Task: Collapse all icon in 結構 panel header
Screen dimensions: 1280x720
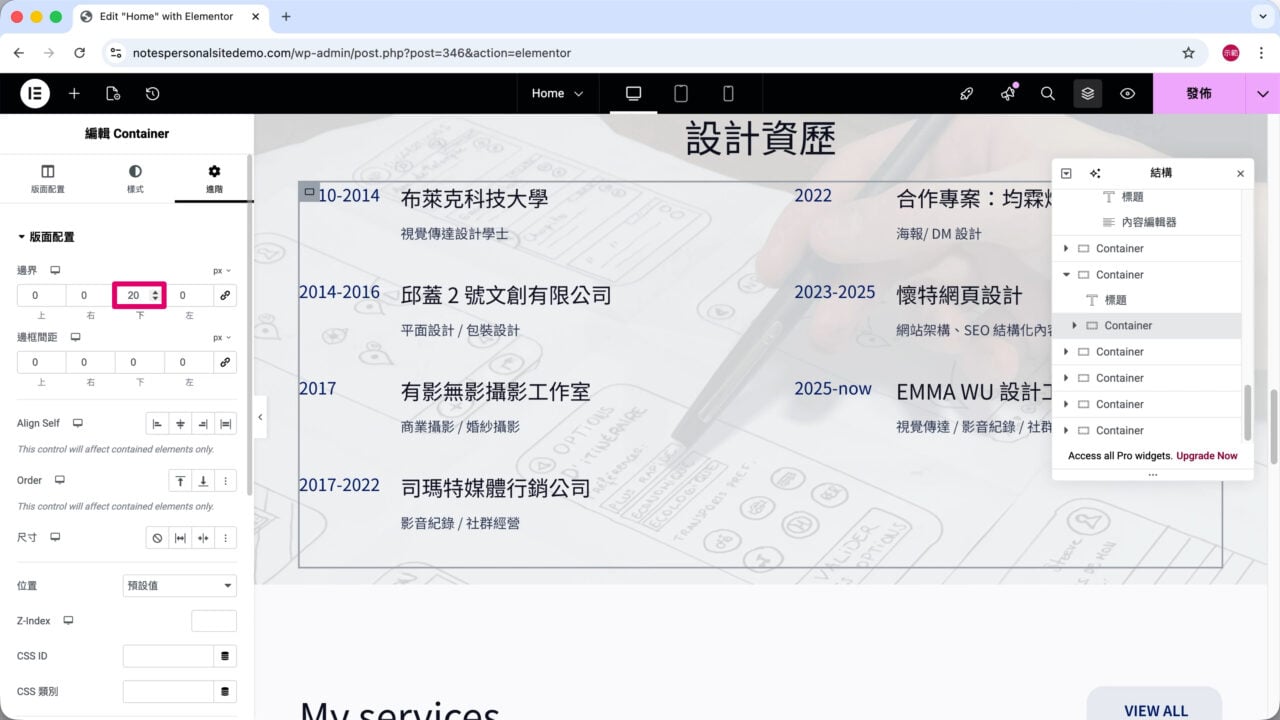Action: pyautogui.click(x=1066, y=173)
